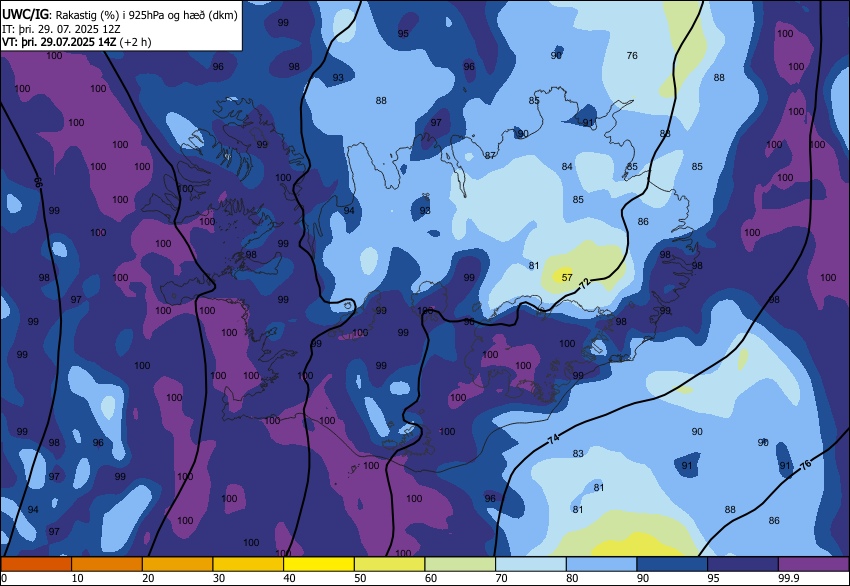Click the 30–40 legend color swatch
The width and height of the screenshot is (850, 586).
(x=248, y=564)
